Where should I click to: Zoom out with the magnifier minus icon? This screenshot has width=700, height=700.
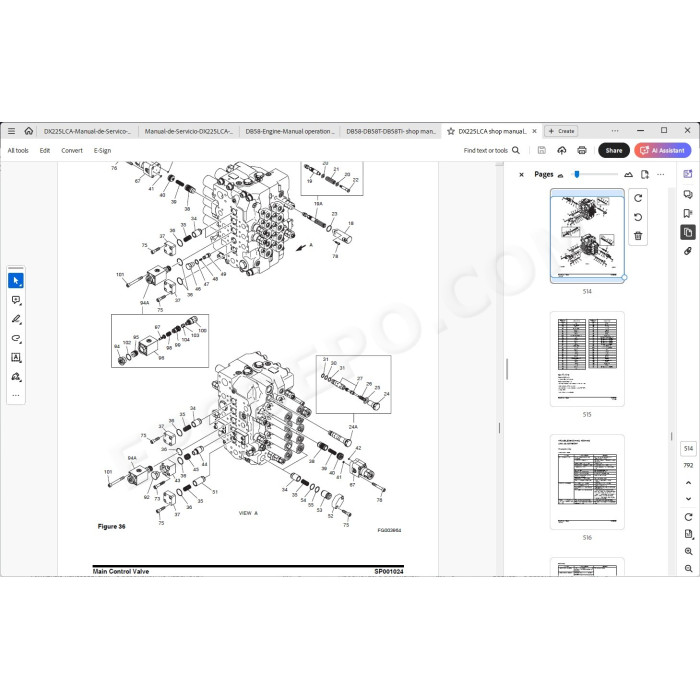coord(688,568)
